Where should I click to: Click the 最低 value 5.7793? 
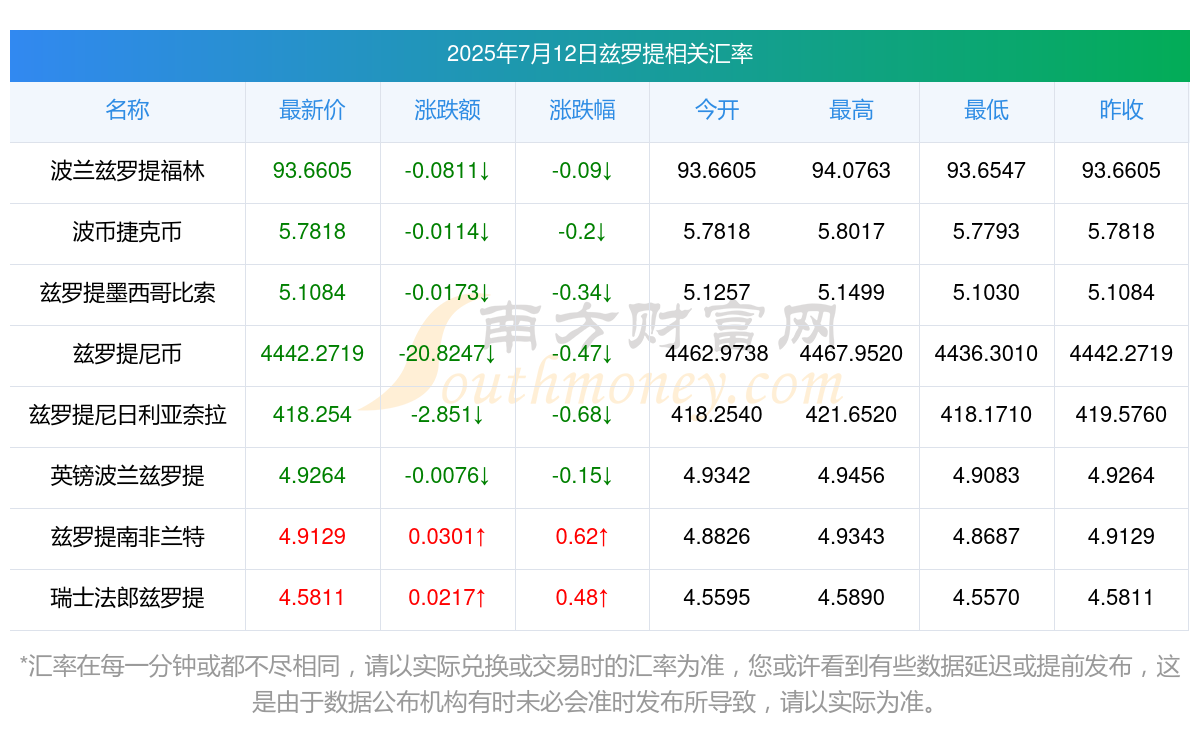(x=986, y=232)
